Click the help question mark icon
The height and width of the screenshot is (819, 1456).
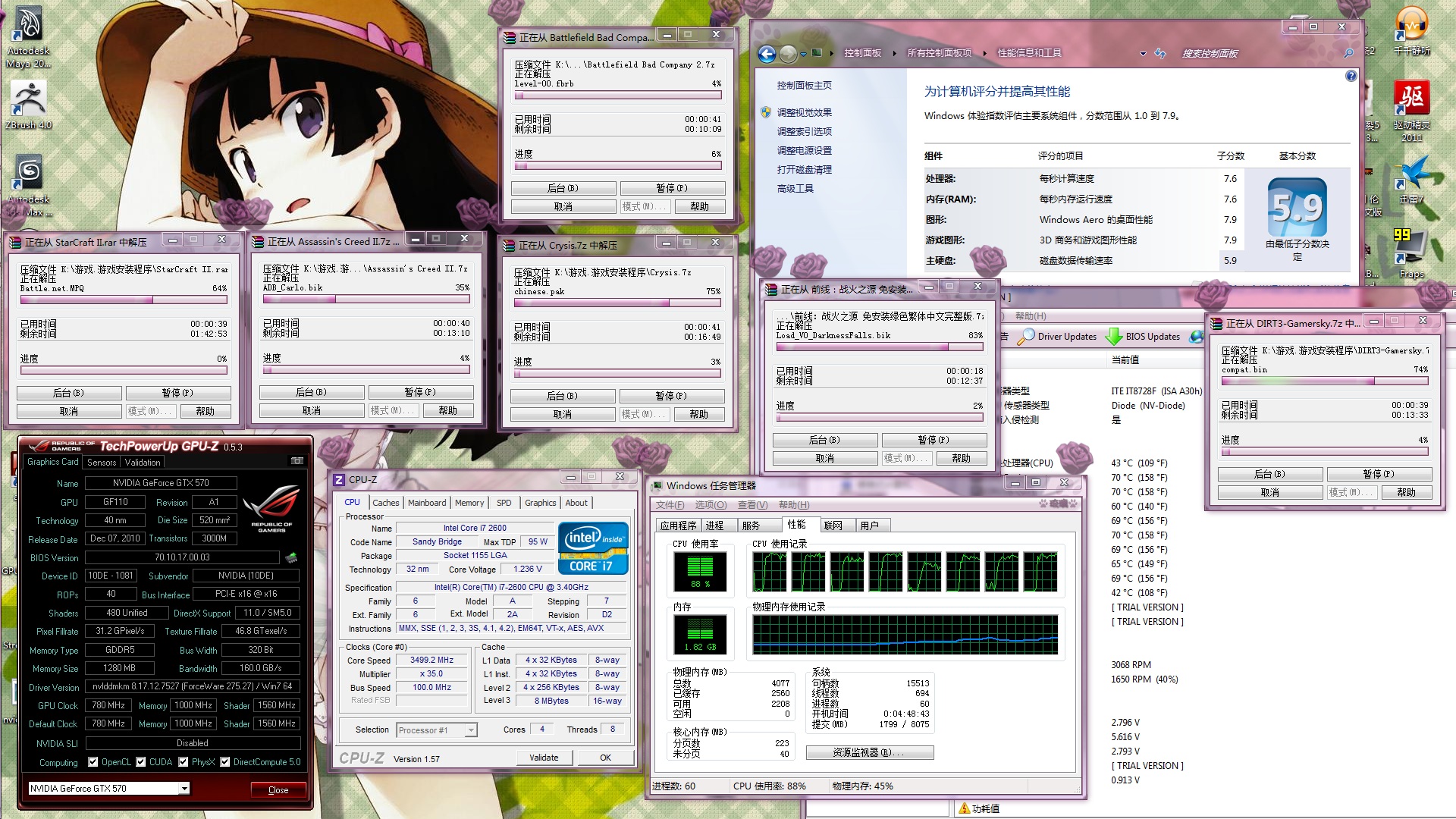click(x=1351, y=76)
